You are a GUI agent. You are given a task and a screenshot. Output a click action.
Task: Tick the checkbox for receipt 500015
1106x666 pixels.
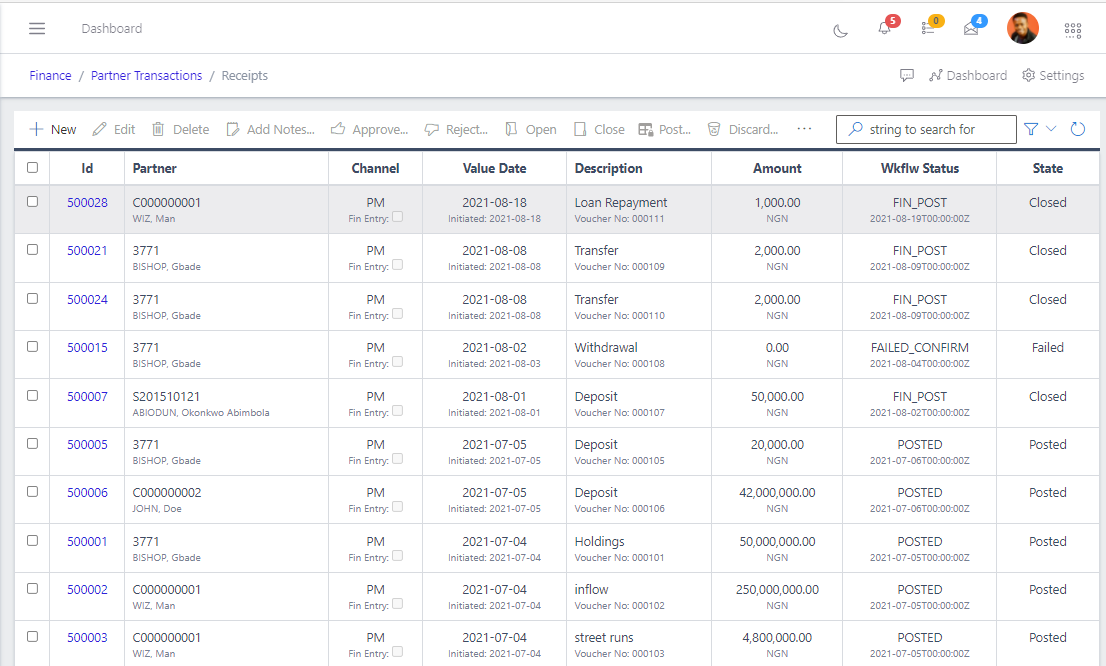pyautogui.click(x=32, y=347)
